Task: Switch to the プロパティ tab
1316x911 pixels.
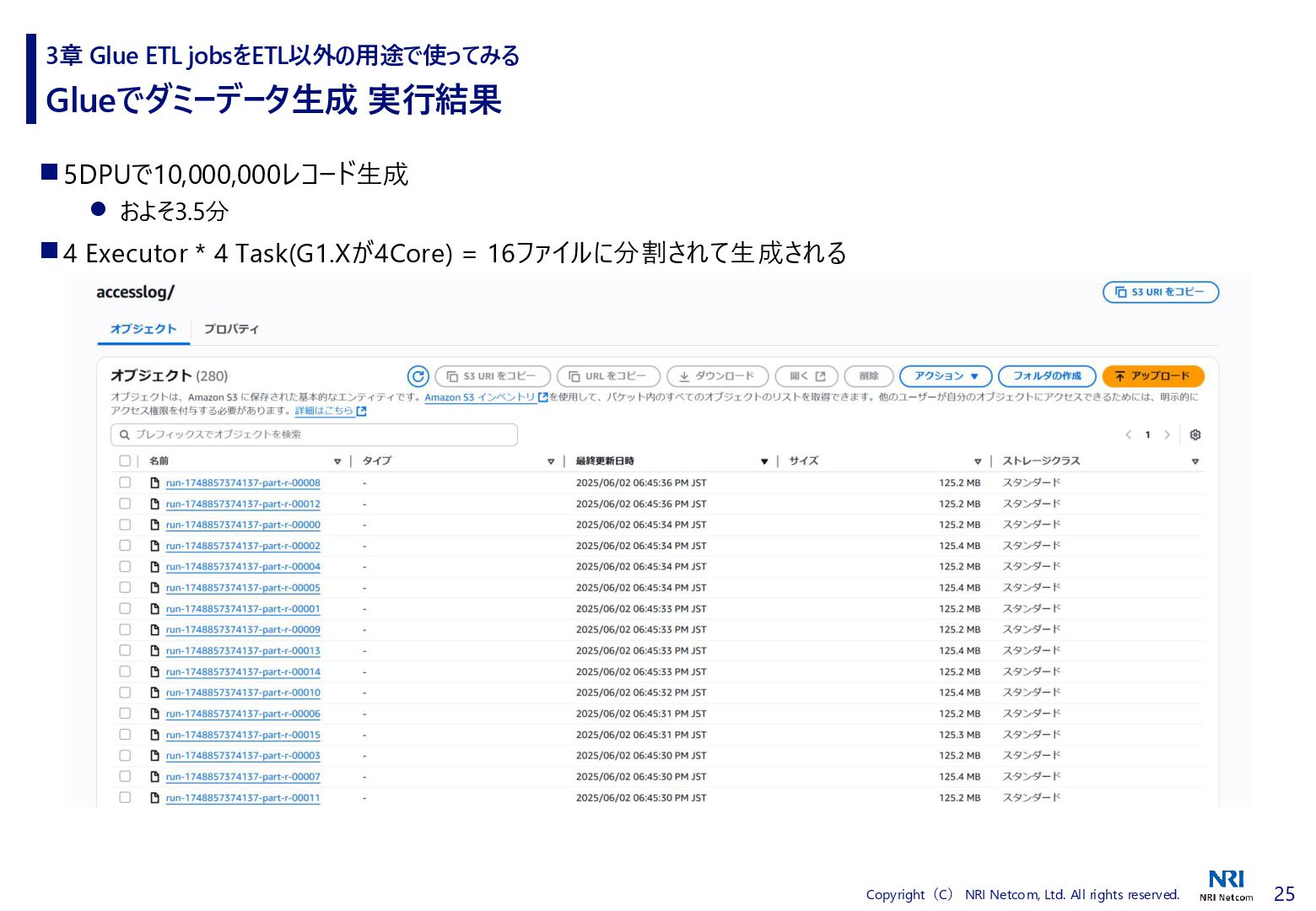Action: click(x=231, y=329)
